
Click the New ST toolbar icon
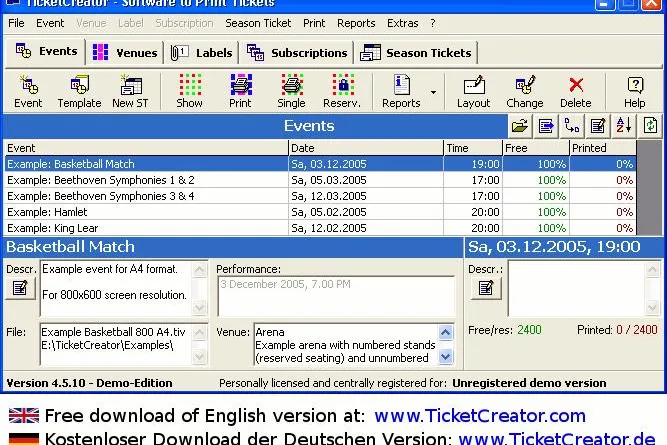click(x=130, y=91)
